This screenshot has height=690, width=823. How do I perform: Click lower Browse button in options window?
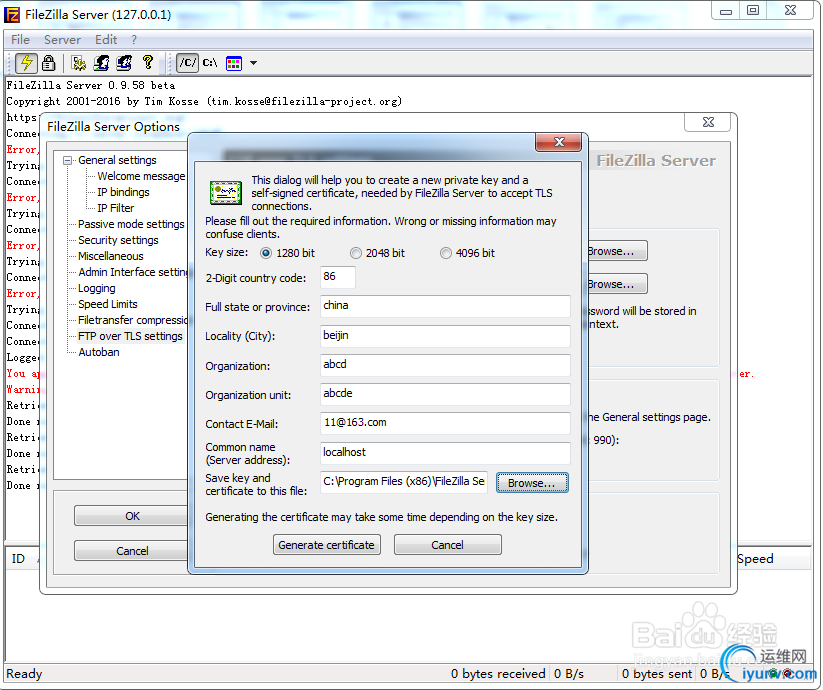click(617, 284)
